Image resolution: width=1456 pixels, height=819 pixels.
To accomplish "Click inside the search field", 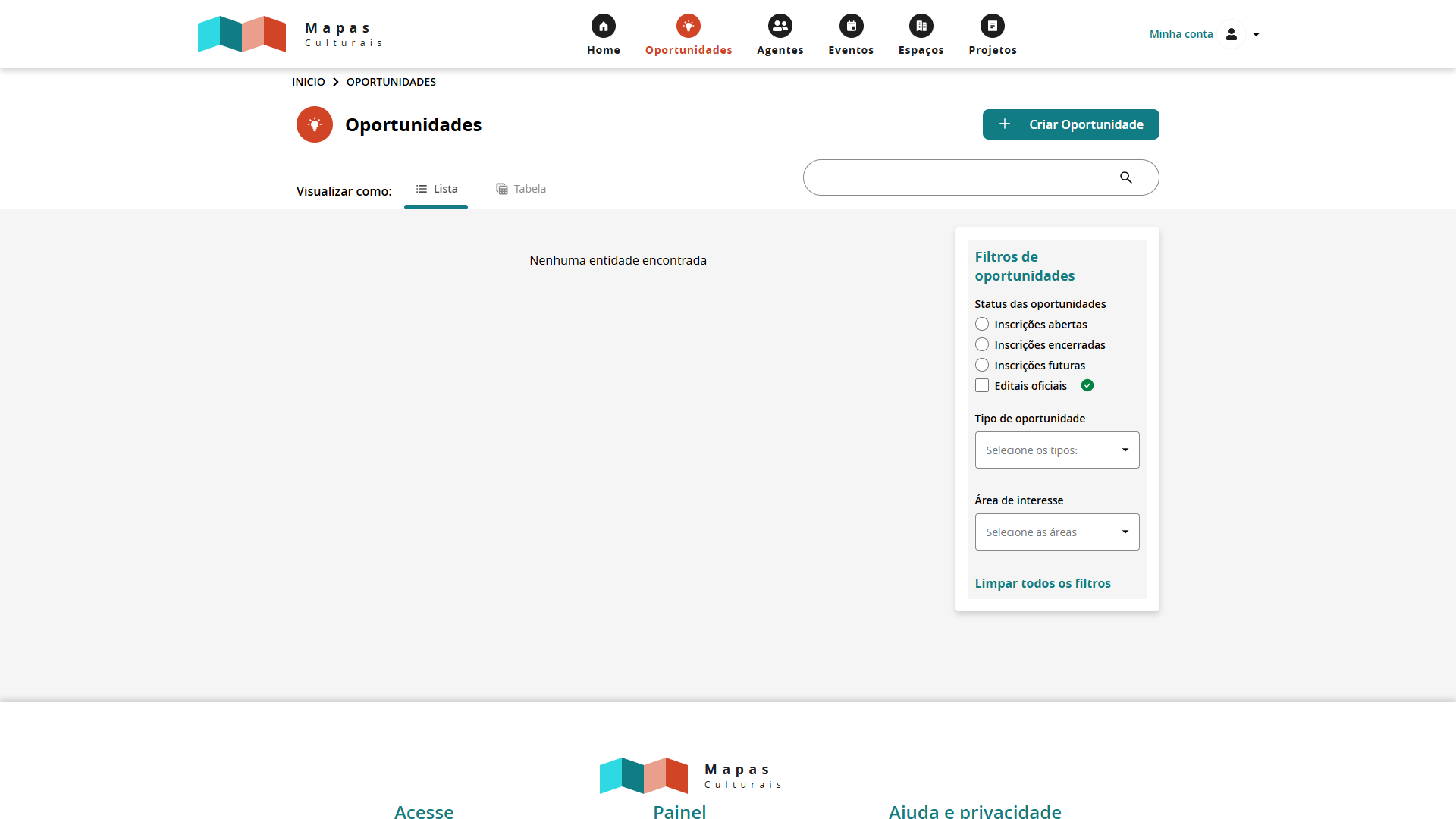I will (955, 177).
